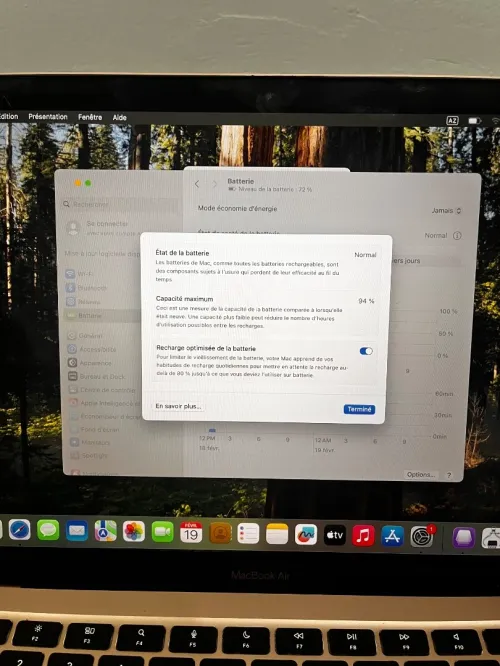Click En savoir plus button
The image size is (500, 666).
tap(178, 406)
